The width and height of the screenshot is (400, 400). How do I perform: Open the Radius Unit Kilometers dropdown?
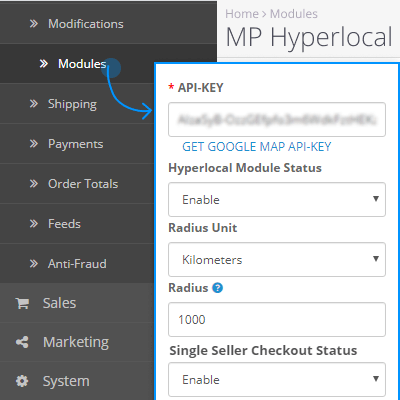click(277, 259)
